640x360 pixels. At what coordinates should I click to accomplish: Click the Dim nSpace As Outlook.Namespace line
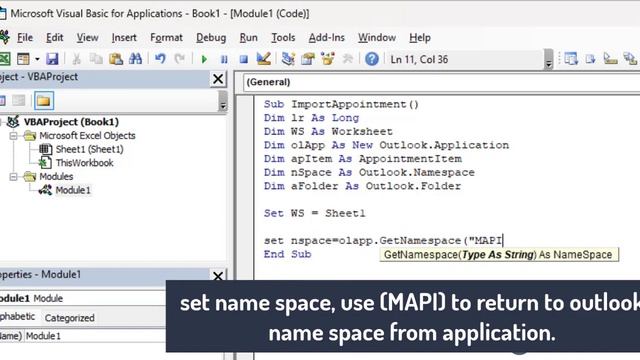click(369, 173)
